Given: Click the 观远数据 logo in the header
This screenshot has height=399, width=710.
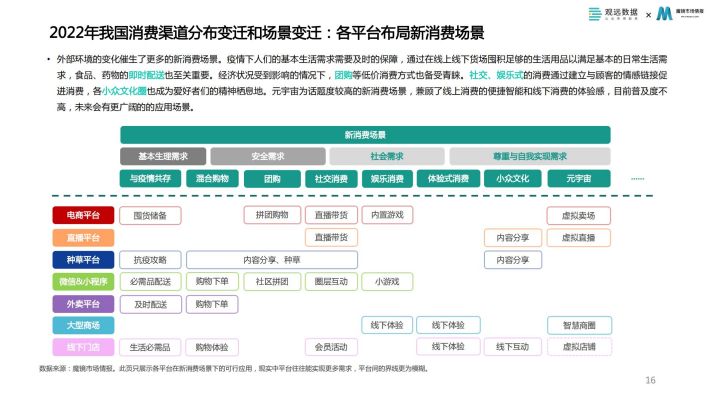Looking at the screenshot, I should click(x=613, y=14).
